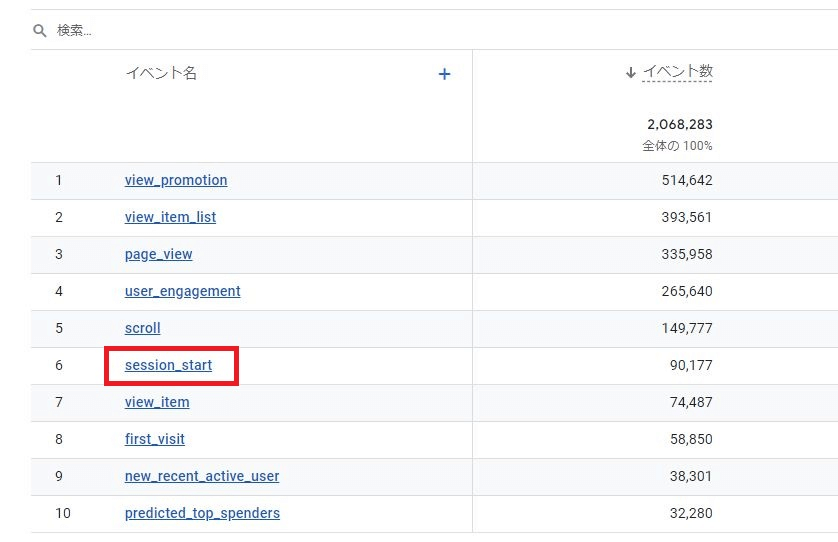This screenshot has height=542, width=838.
Task: Open the new_recent_active_user event
Action: 202,476
